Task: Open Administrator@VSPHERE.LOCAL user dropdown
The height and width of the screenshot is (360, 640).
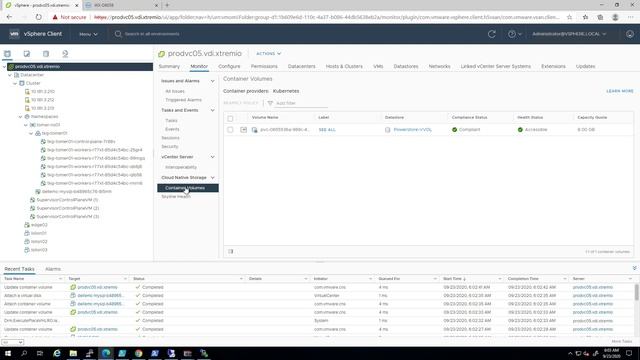Action: [x=569, y=34]
